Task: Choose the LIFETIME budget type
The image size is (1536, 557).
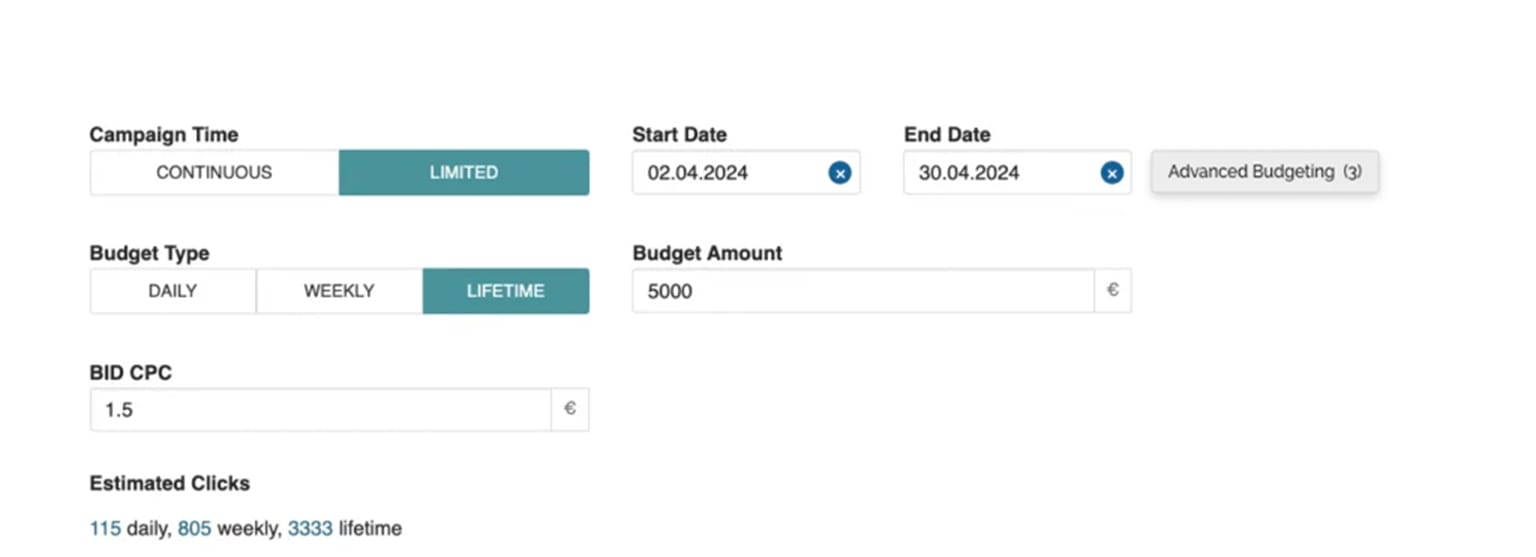Action: 506,291
